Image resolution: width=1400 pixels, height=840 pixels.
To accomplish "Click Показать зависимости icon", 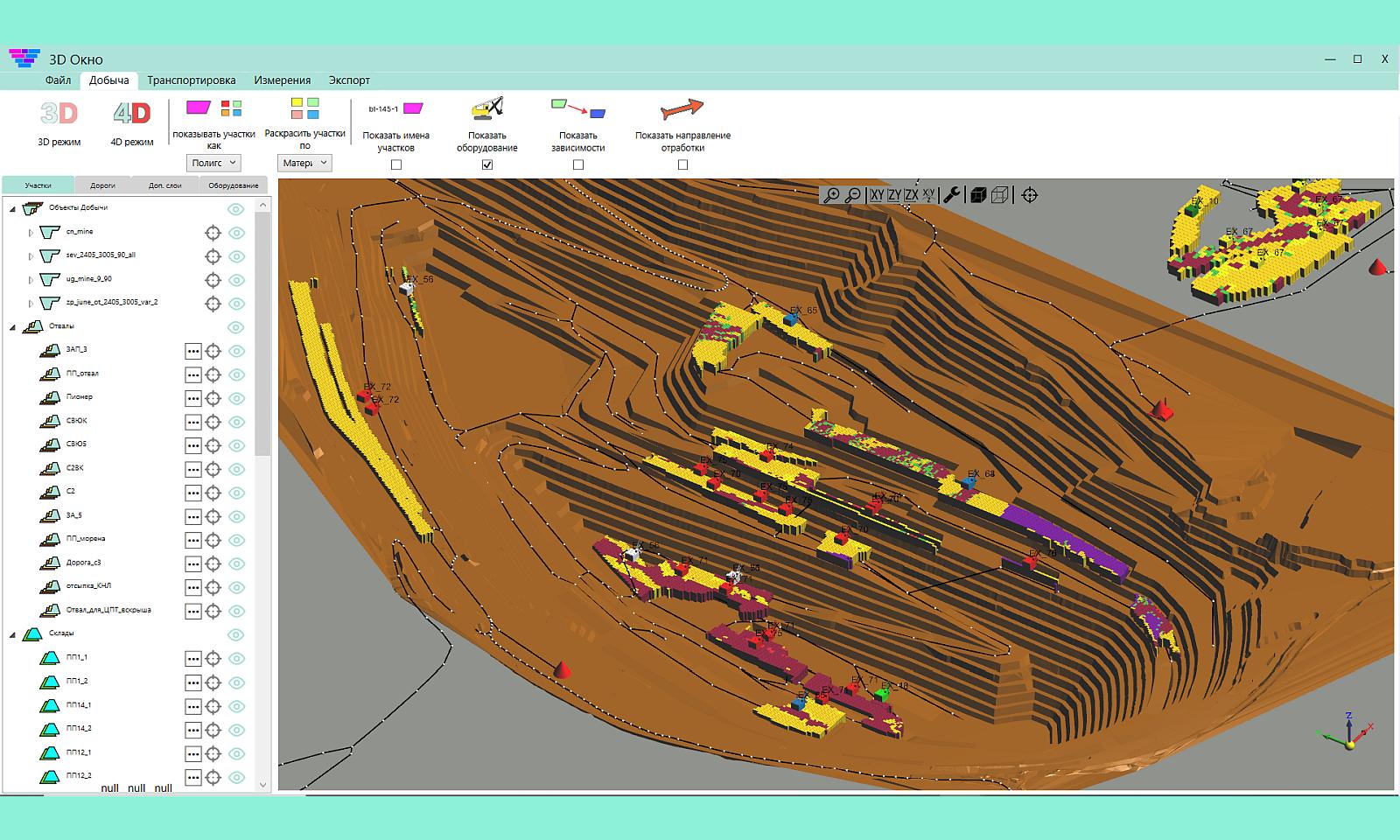I will click(578, 108).
